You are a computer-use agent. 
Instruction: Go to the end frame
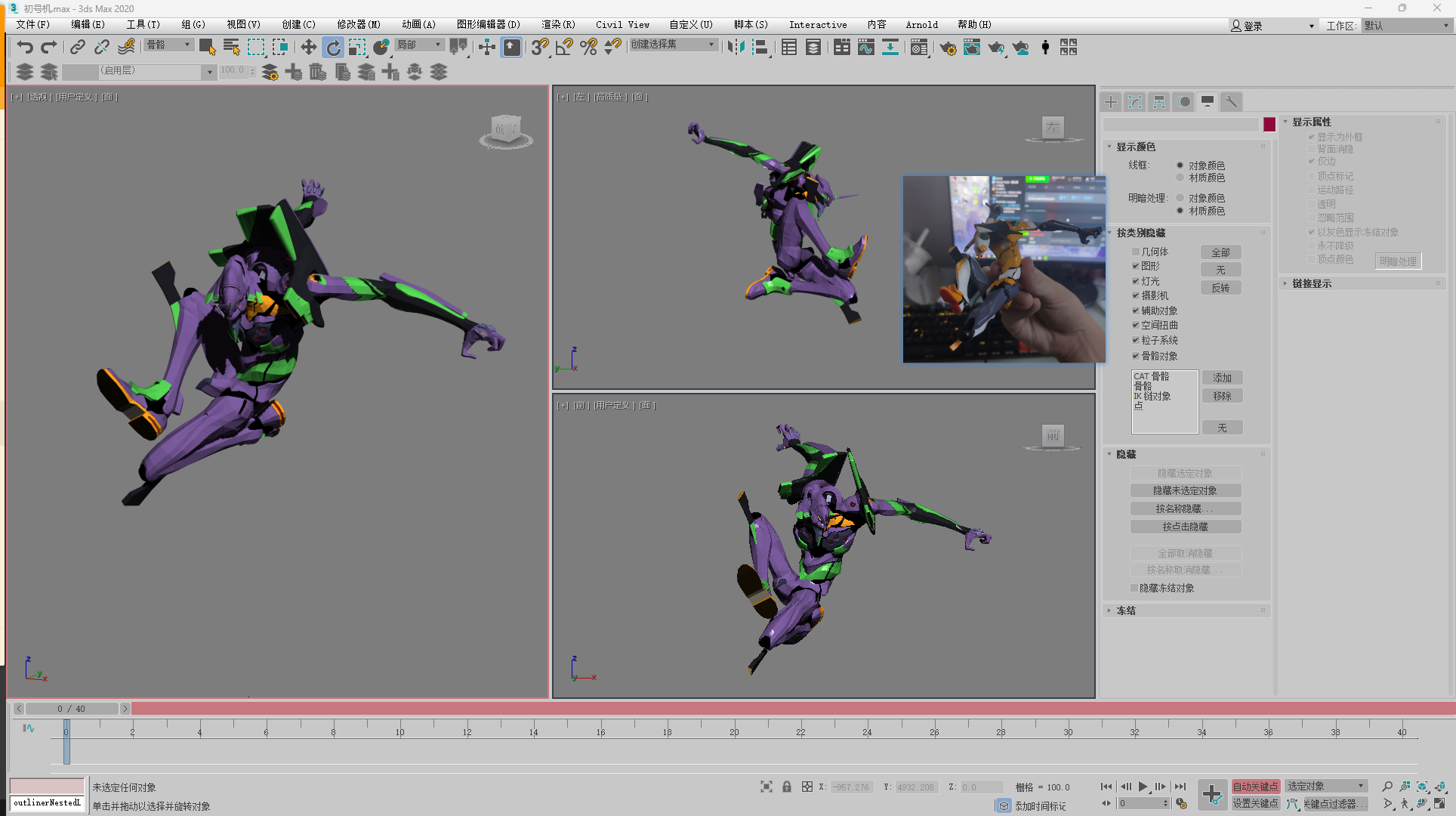[1180, 787]
